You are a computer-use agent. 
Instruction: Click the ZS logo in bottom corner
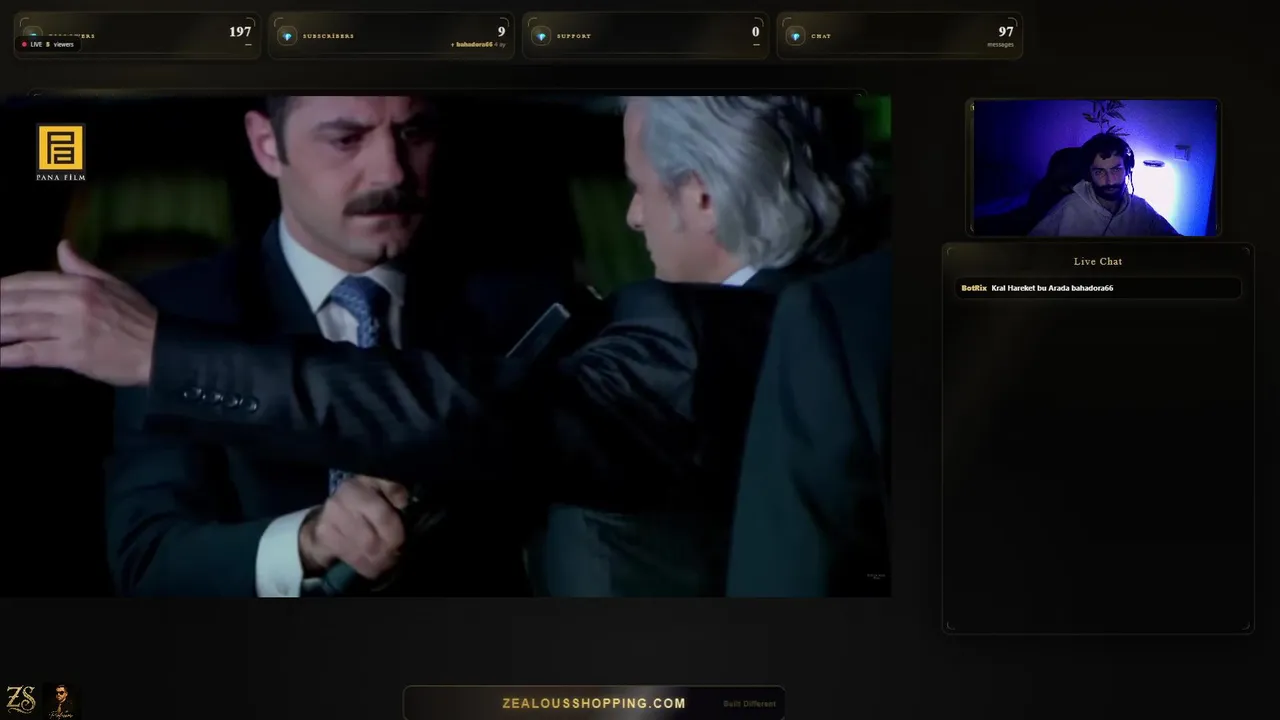(21, 699)
